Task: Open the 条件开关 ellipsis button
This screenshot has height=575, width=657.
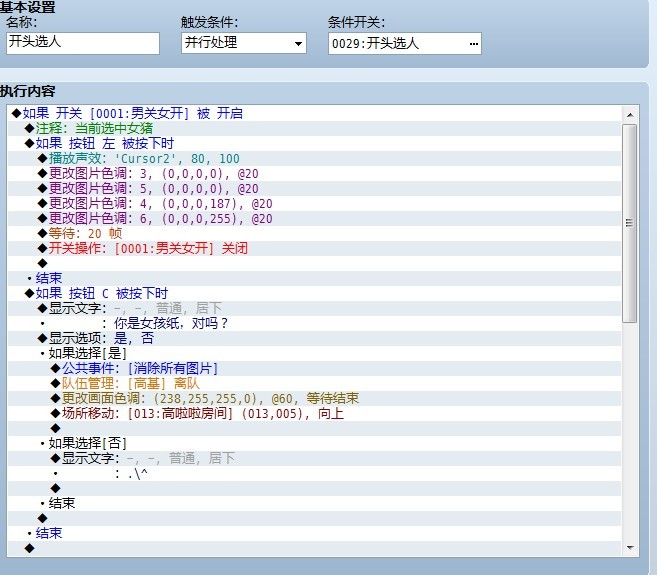Action: coord(473,44)
